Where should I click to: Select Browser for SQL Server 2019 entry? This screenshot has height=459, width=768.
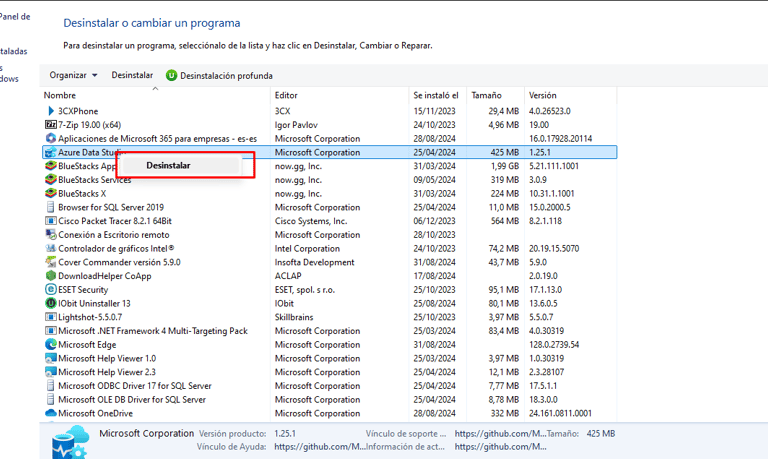[111, 207]
